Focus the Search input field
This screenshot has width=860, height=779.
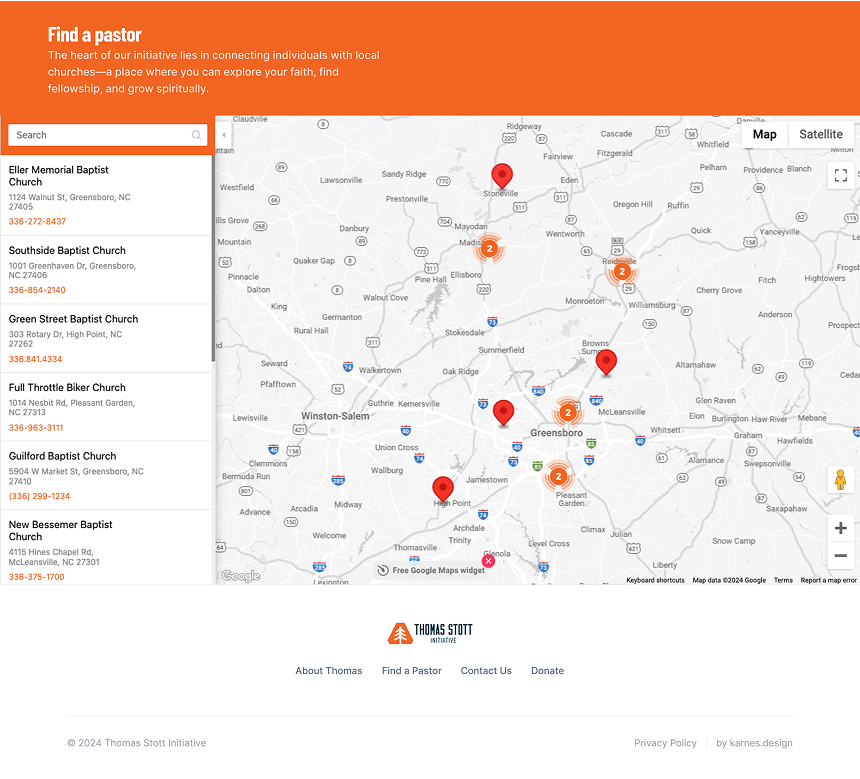tap(108, 135)
